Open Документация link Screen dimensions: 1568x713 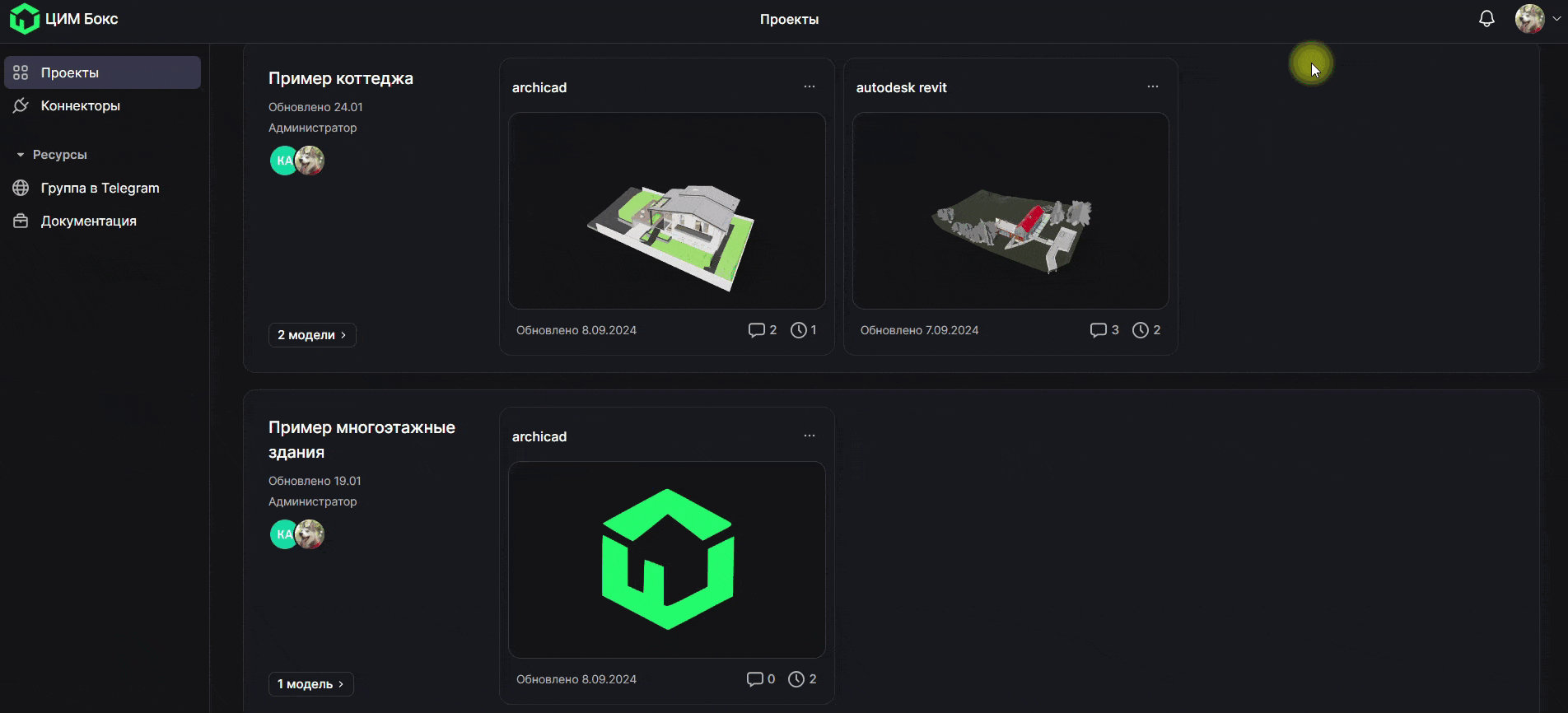pyautogui.click(x=89, y=221)
